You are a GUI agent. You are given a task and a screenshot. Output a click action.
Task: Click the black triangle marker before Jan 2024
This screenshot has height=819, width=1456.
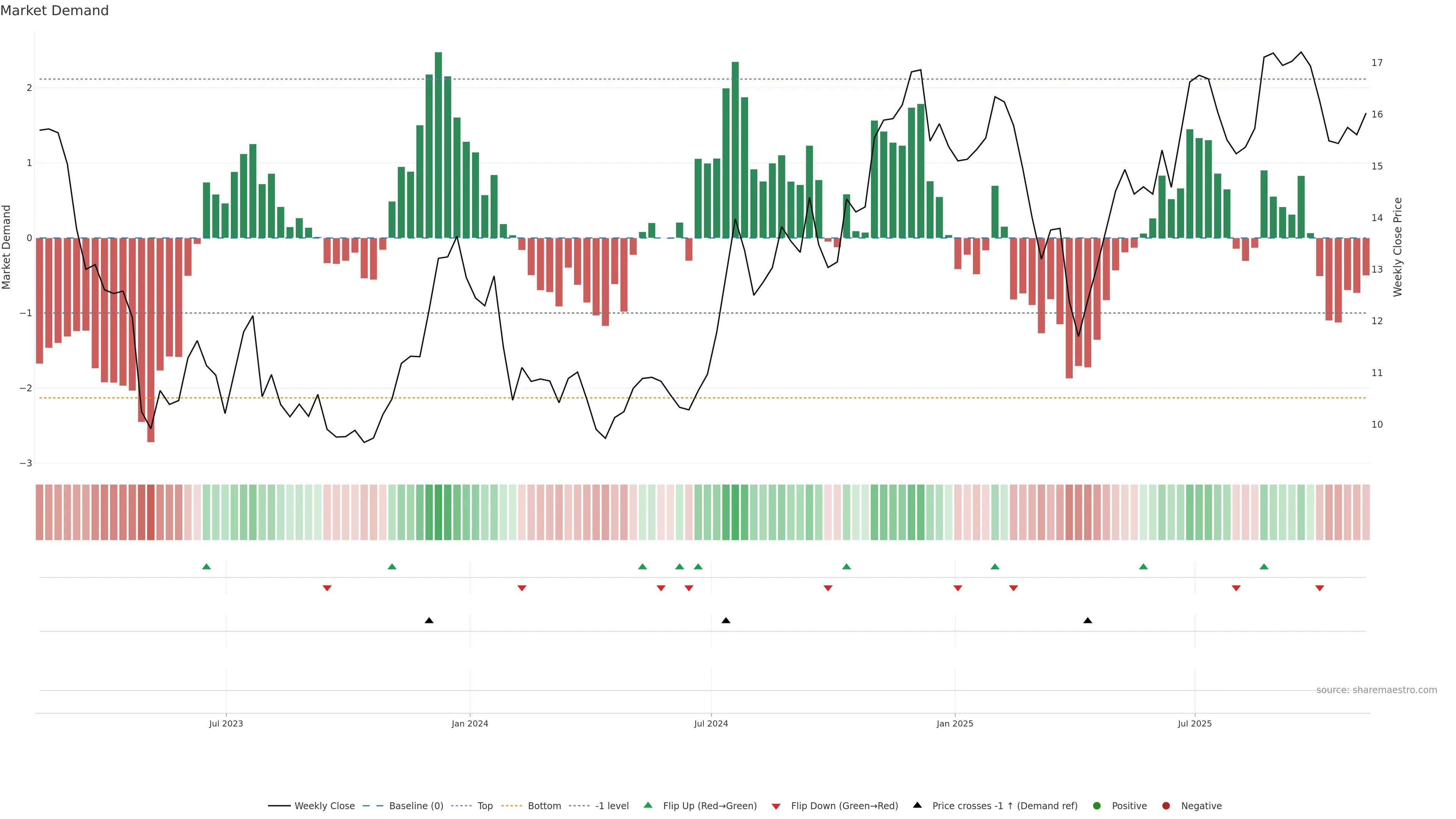(429, 621)
